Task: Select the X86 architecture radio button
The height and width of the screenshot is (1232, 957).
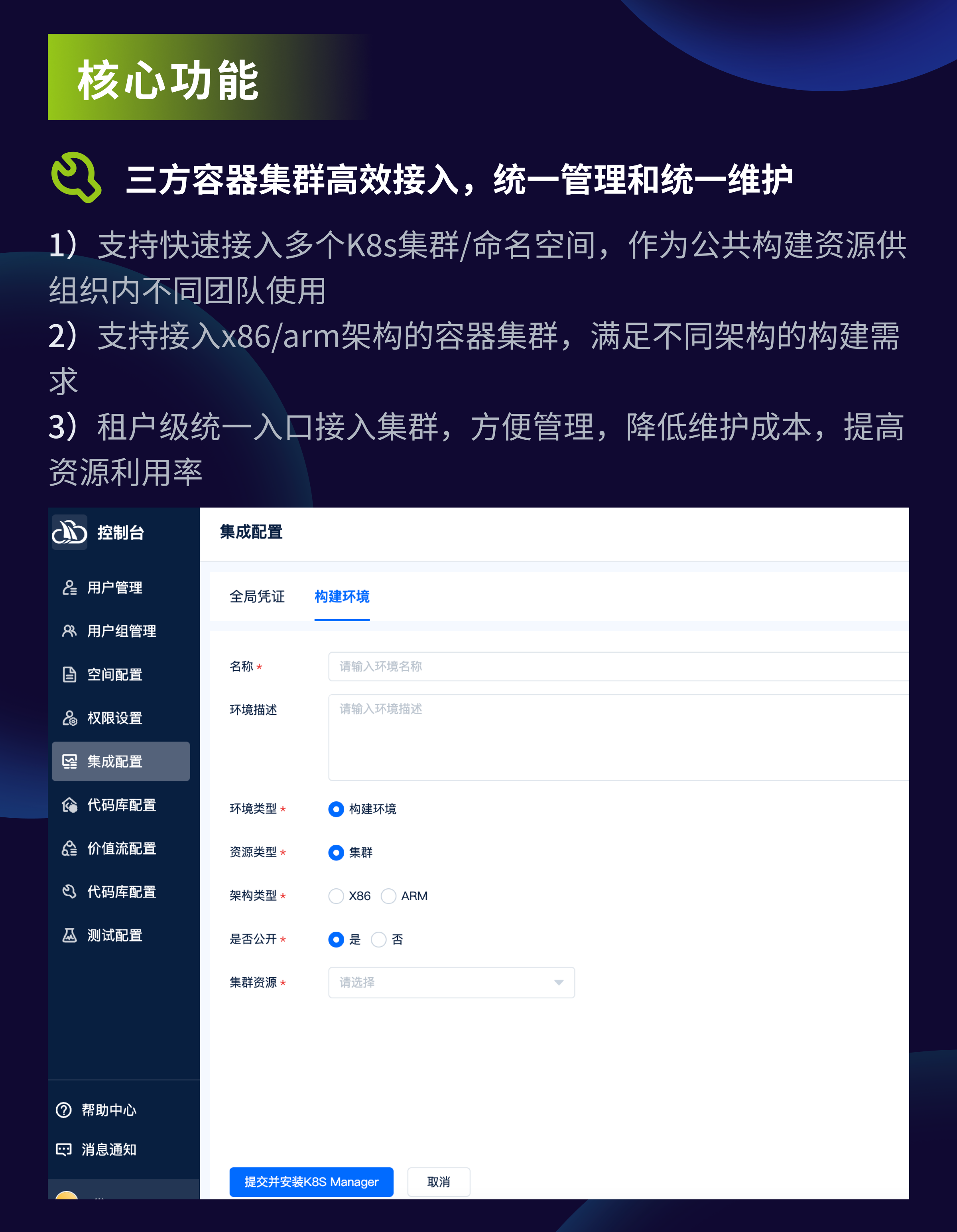Action: (336, 896)
